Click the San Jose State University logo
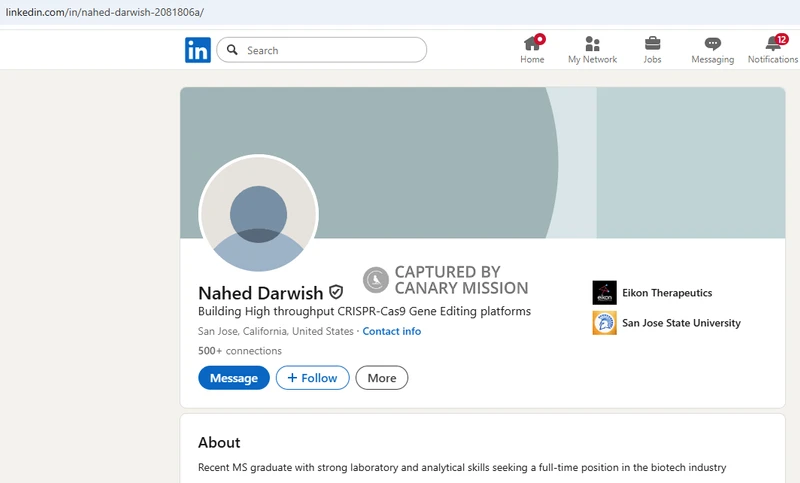This screenshot has width=800, height=483. (x=605, y=323)
